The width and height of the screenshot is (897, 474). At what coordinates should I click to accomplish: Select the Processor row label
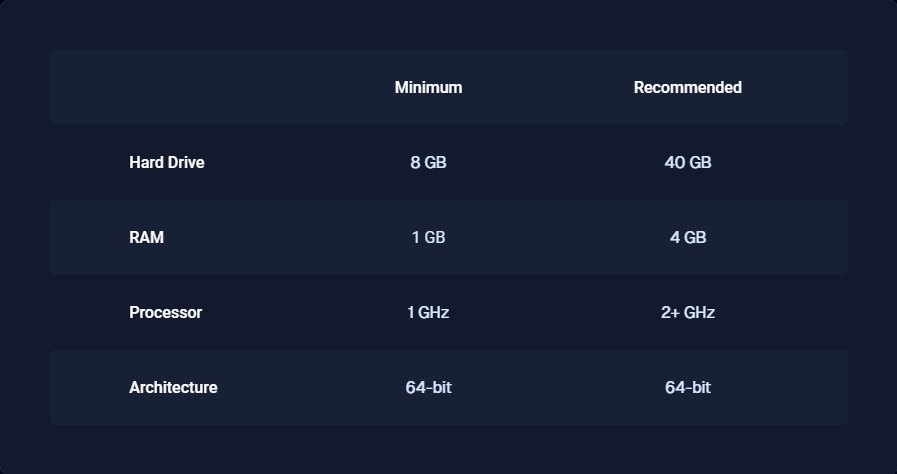point(165,312)
